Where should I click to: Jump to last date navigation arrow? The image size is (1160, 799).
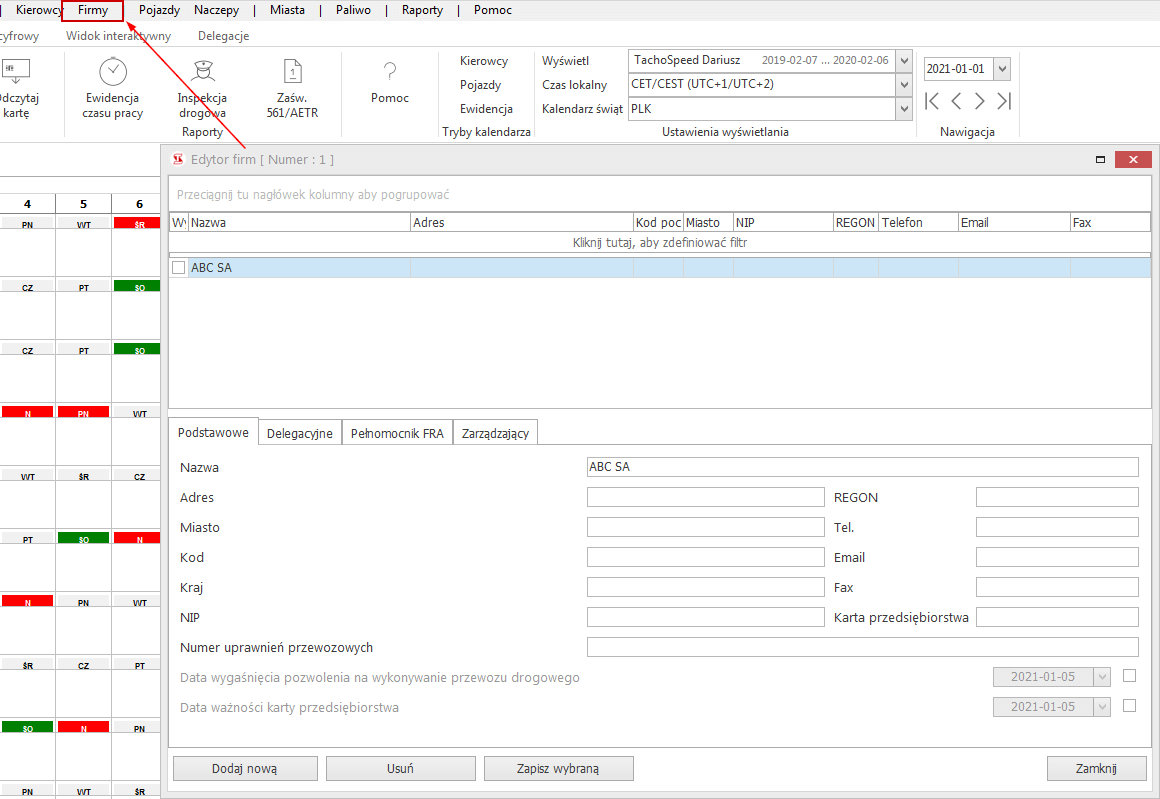pyautogui.click(x=1004, y=101)
